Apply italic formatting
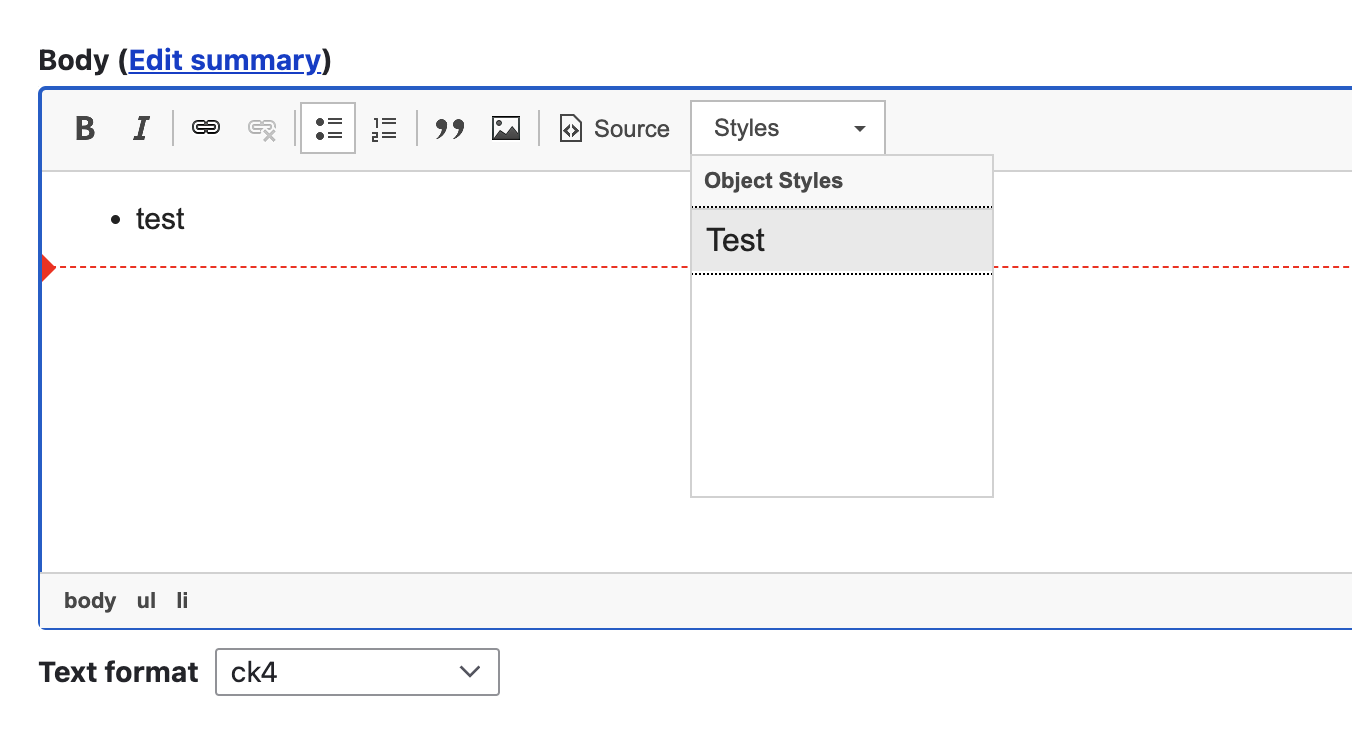 141,129
